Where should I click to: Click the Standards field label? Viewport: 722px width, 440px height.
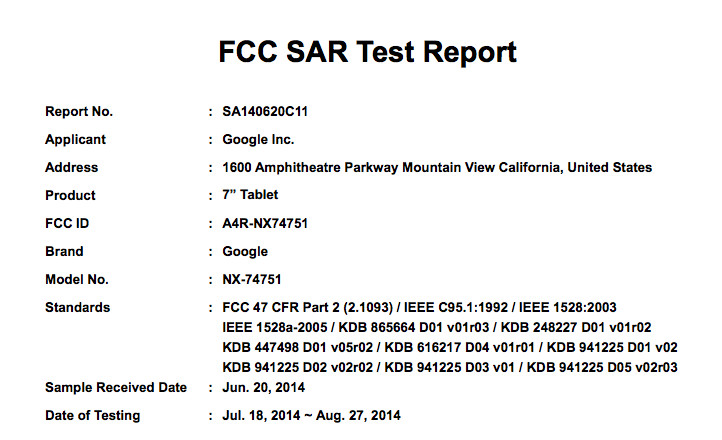tap(78, 307)
